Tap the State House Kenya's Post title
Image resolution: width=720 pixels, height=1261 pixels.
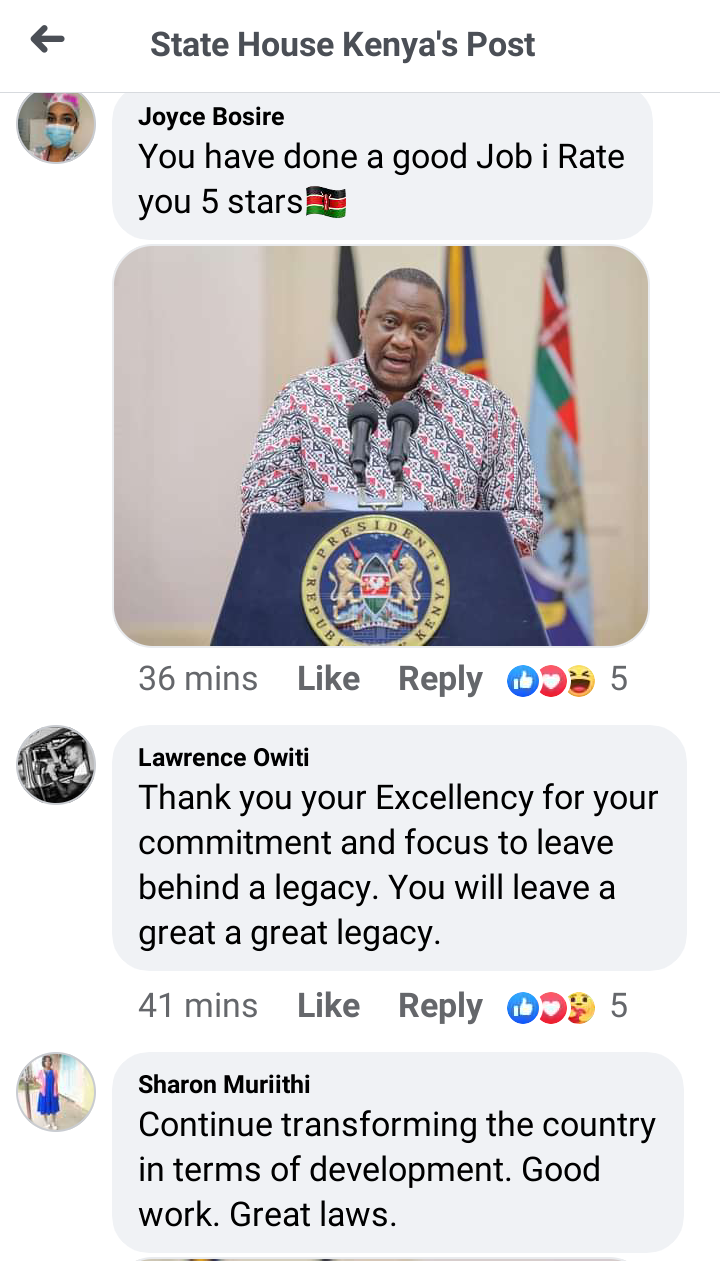pos(343,45)
